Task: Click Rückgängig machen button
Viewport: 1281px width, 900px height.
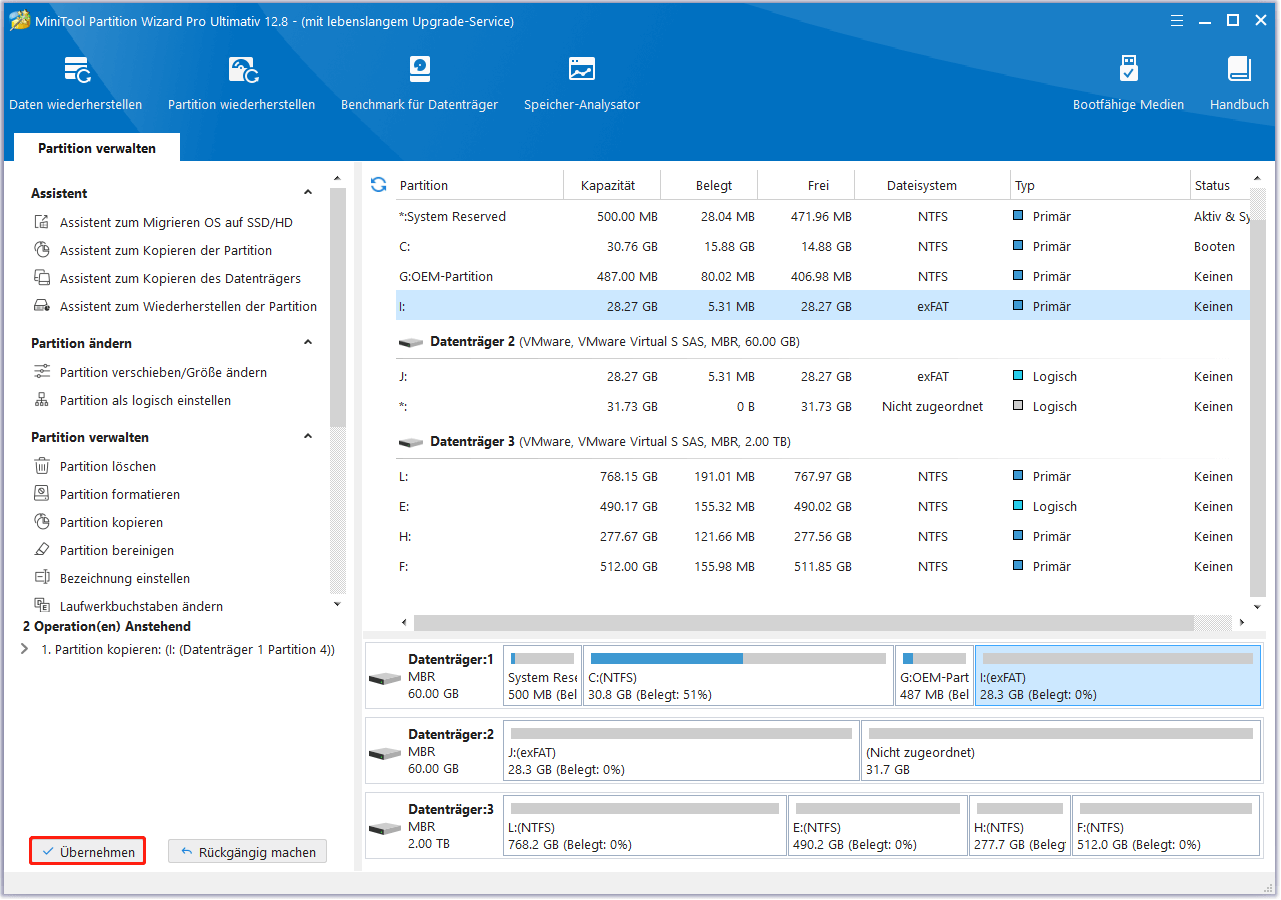Action: coord(247,852)
